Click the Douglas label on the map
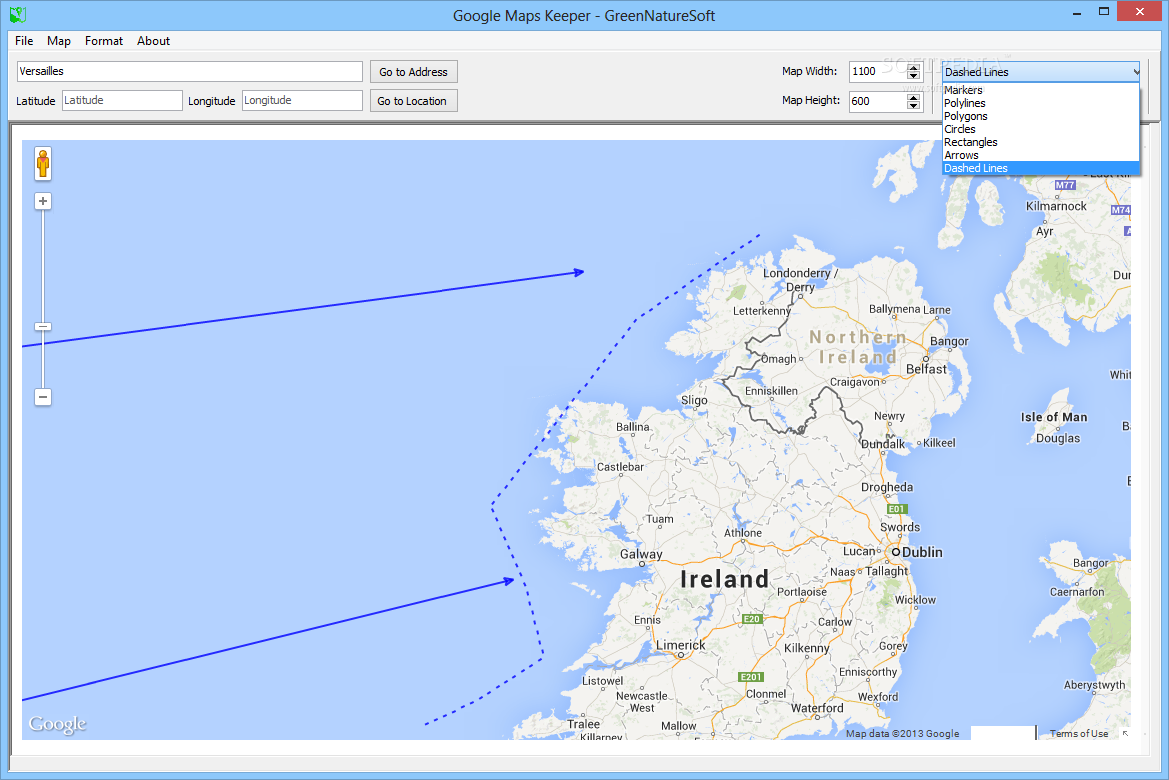Screen dimensions: 1169x780 1058,438
